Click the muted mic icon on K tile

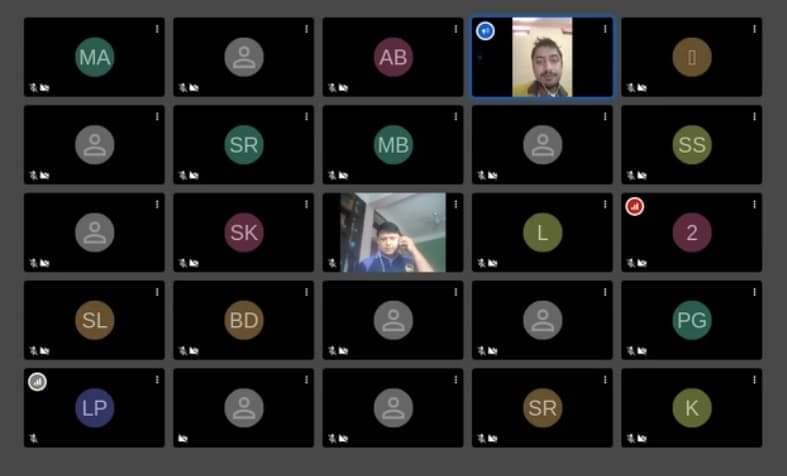(631, 438)
